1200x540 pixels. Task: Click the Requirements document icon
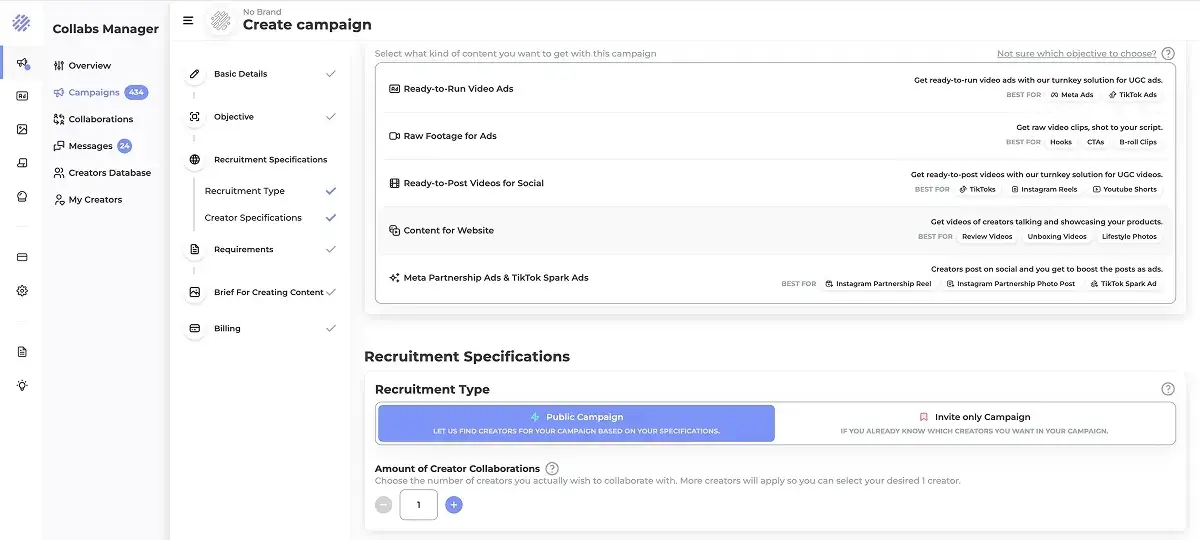coord(194,249)
